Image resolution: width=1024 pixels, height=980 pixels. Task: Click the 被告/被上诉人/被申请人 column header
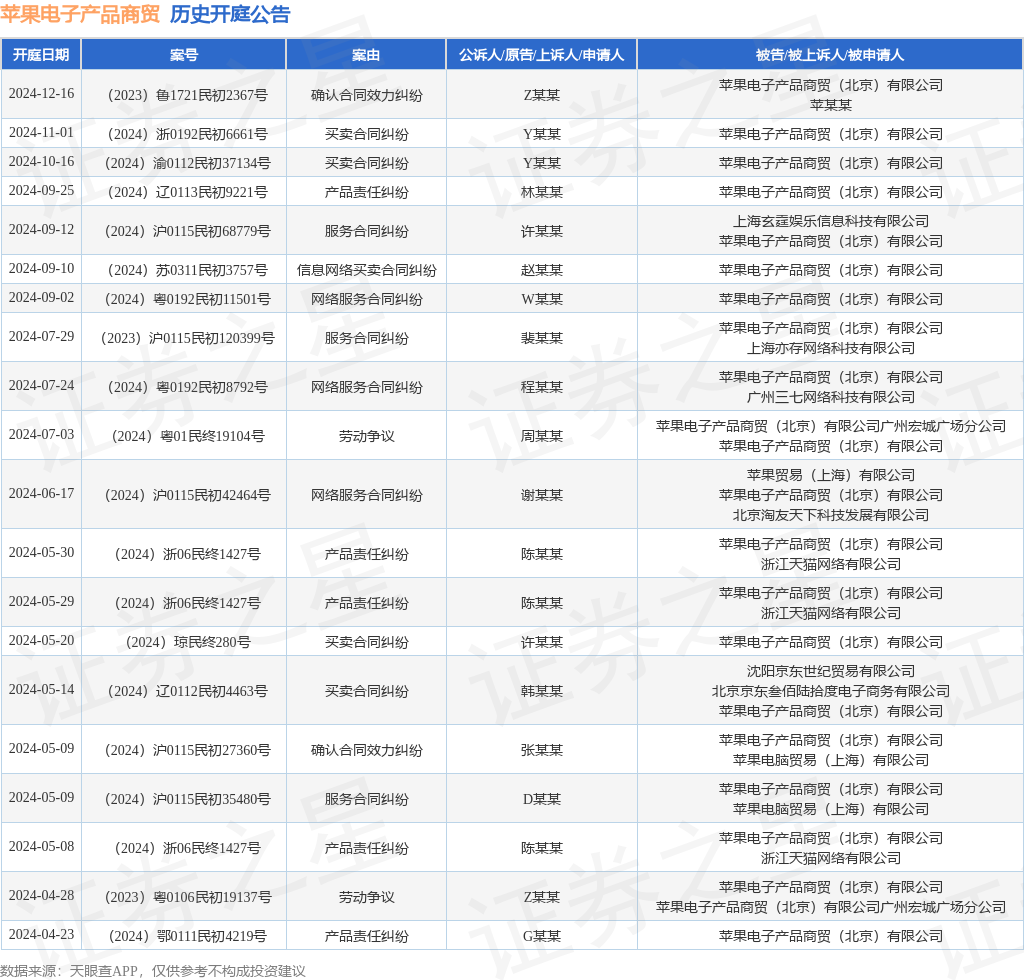point(830,55)
